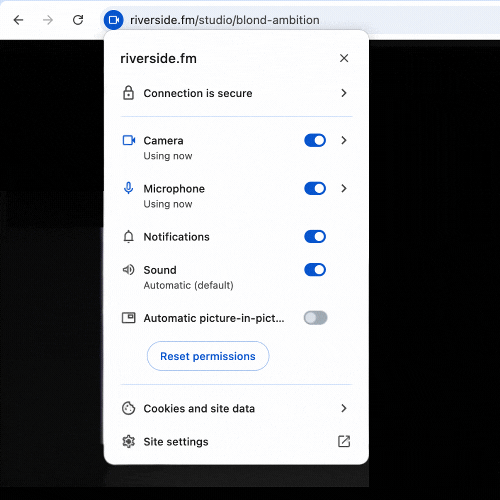500x500 pixels.
Task: Reload the riverside.fm page
Action: 78,20
